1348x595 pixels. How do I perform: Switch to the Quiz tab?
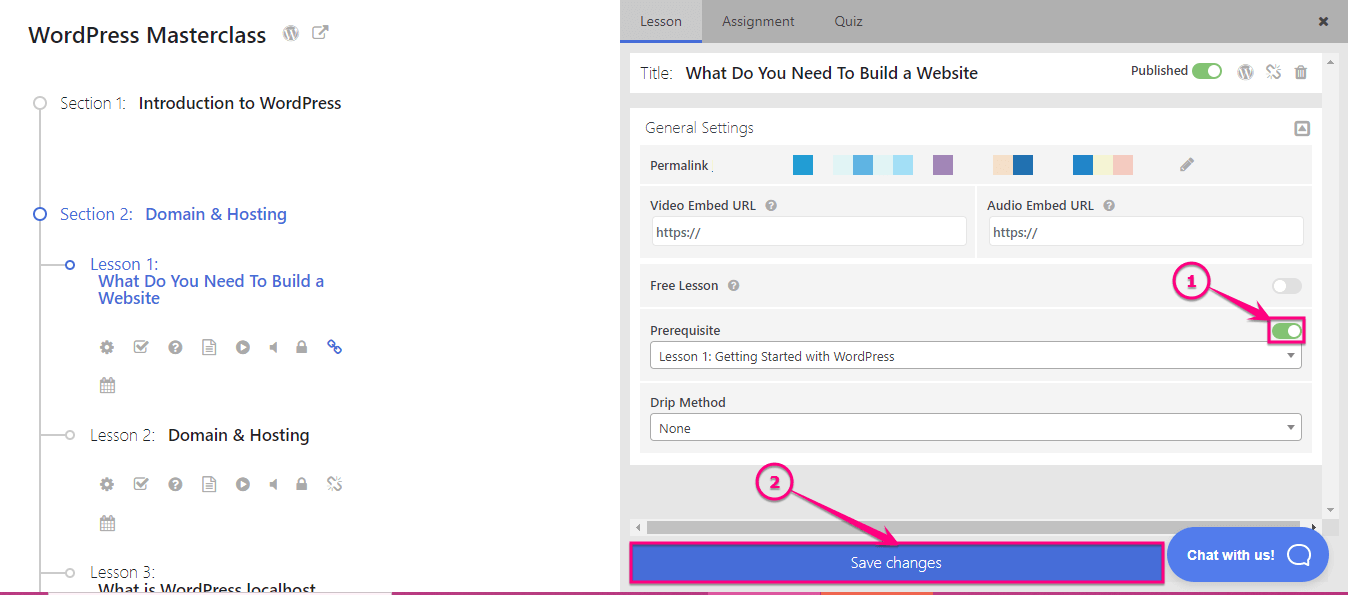(x=849, y=21)
